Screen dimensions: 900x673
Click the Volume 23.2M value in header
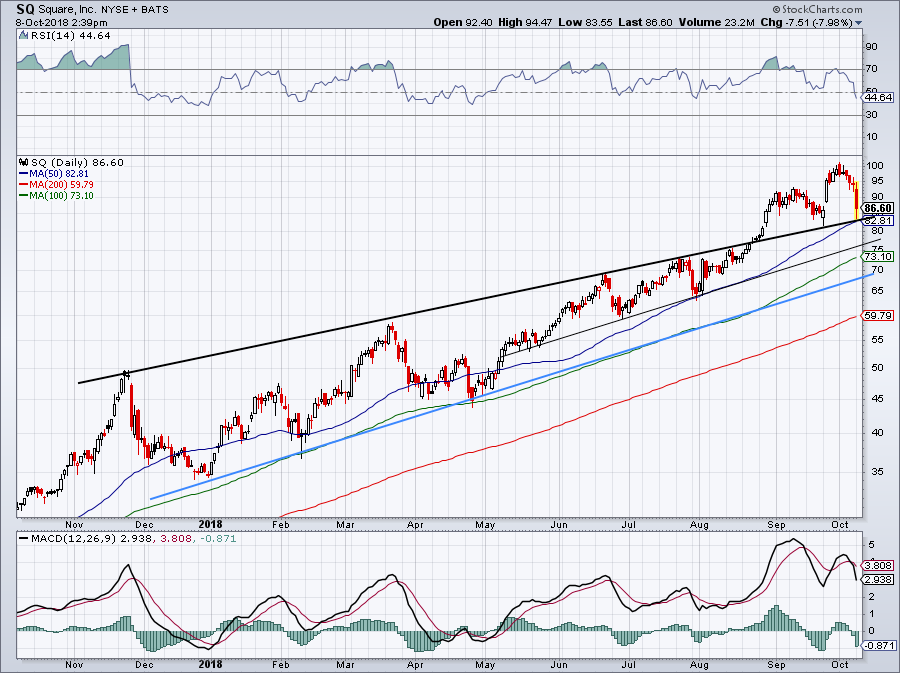(716, 22)
